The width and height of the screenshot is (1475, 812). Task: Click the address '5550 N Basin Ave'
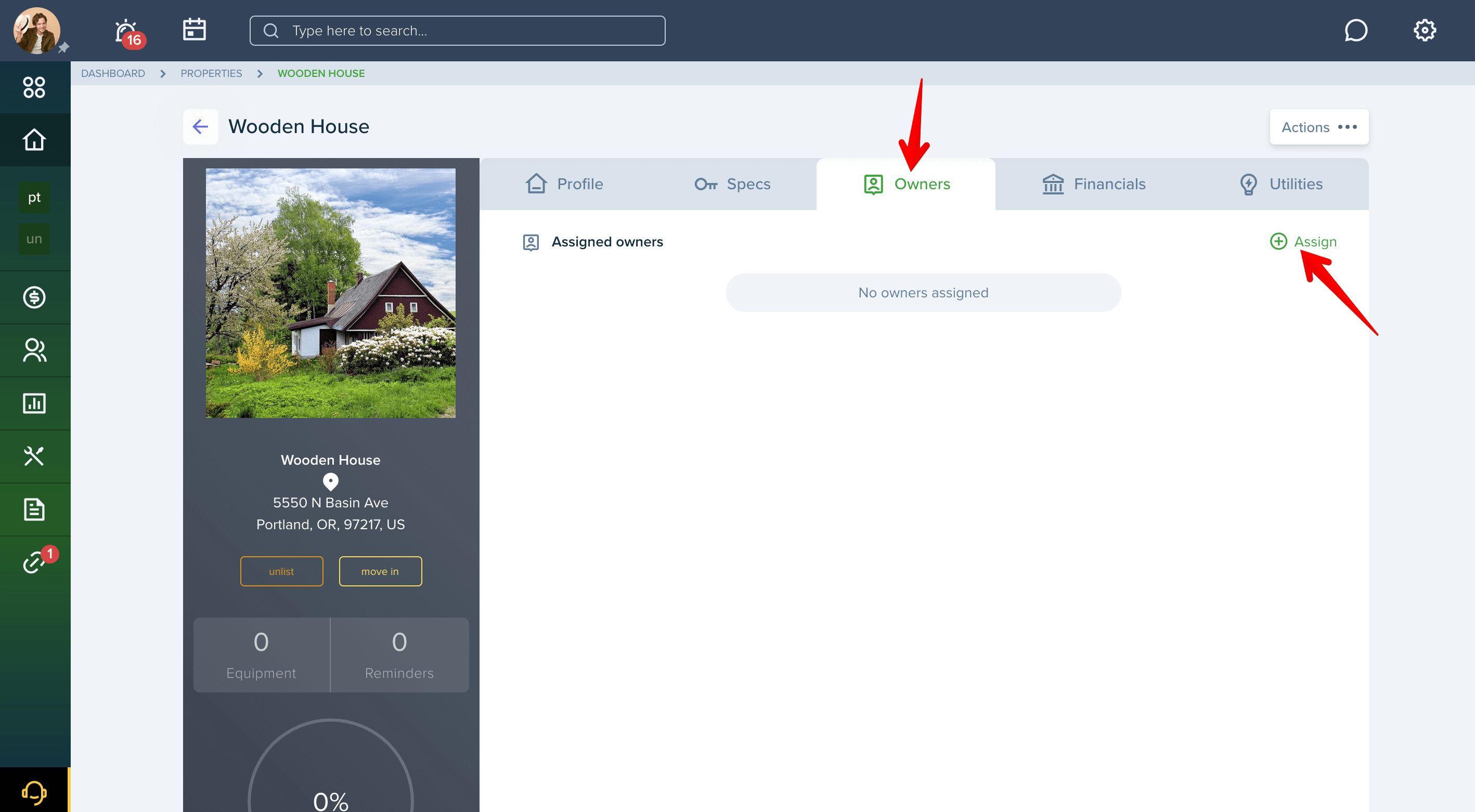(x=330, y=502)
